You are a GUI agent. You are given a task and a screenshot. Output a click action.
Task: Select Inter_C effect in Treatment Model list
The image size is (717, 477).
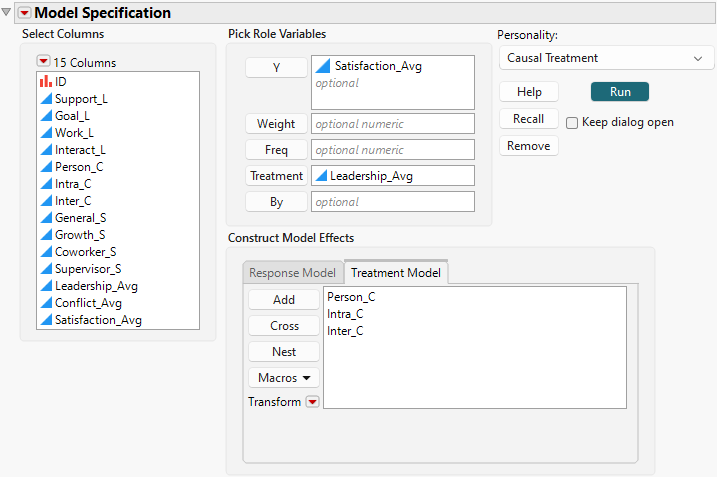coord(345,331)
